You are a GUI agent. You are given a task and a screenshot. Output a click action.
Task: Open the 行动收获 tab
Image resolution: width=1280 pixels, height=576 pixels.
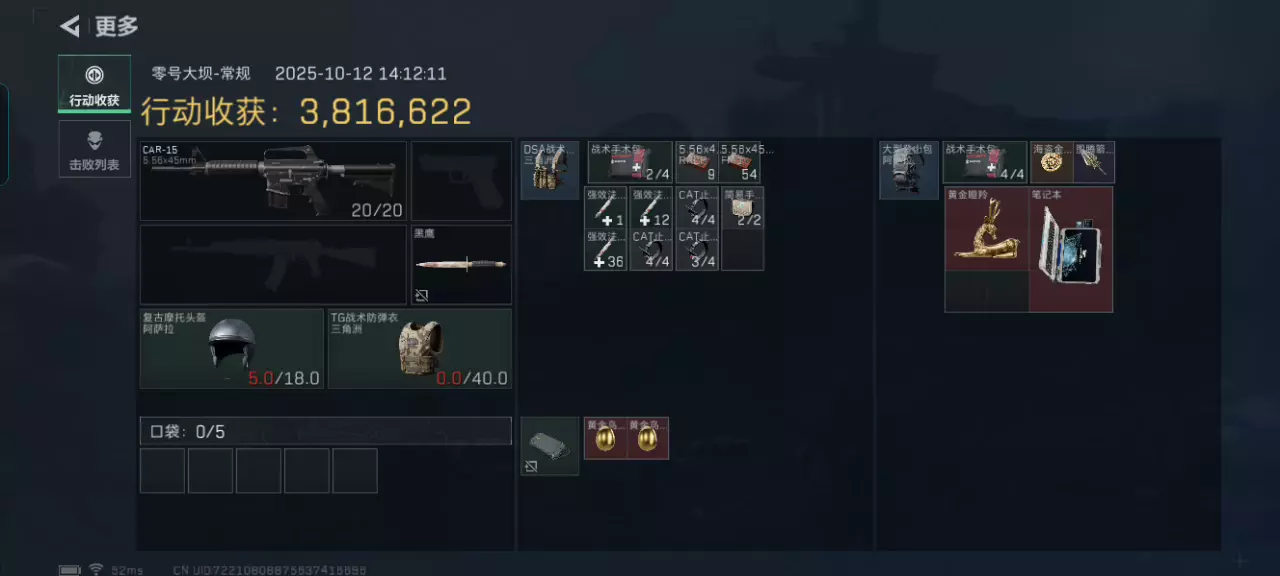(94, 84)
